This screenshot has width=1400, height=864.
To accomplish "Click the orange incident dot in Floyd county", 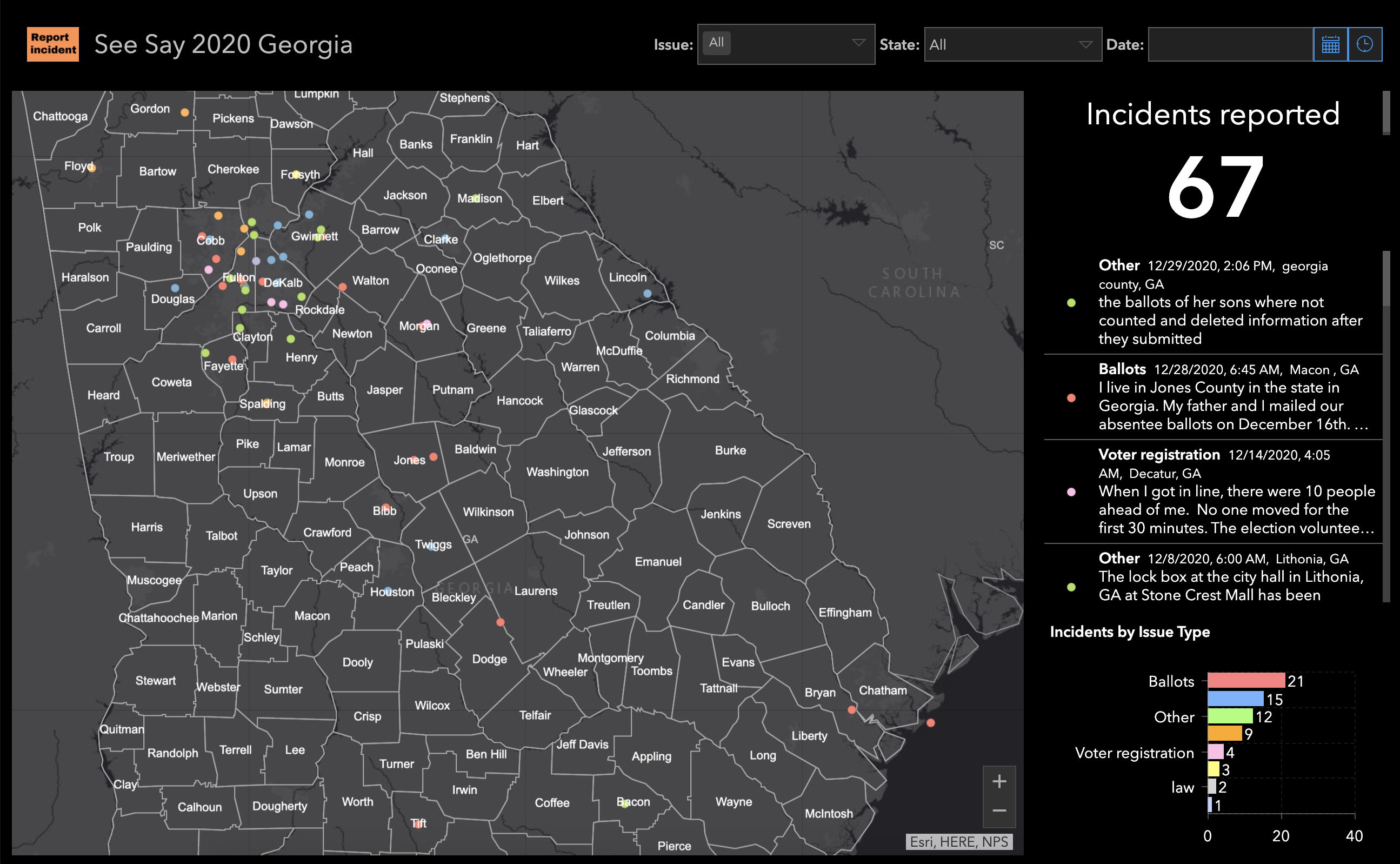I will click(91, 168).
